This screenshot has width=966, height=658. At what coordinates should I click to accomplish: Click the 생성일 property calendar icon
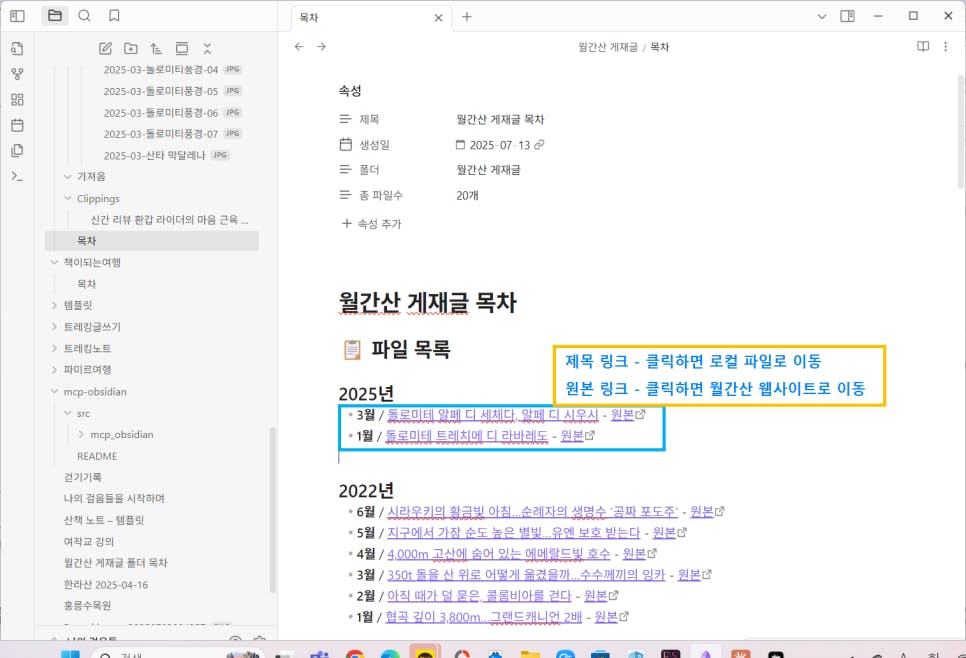tap(346, 145)
